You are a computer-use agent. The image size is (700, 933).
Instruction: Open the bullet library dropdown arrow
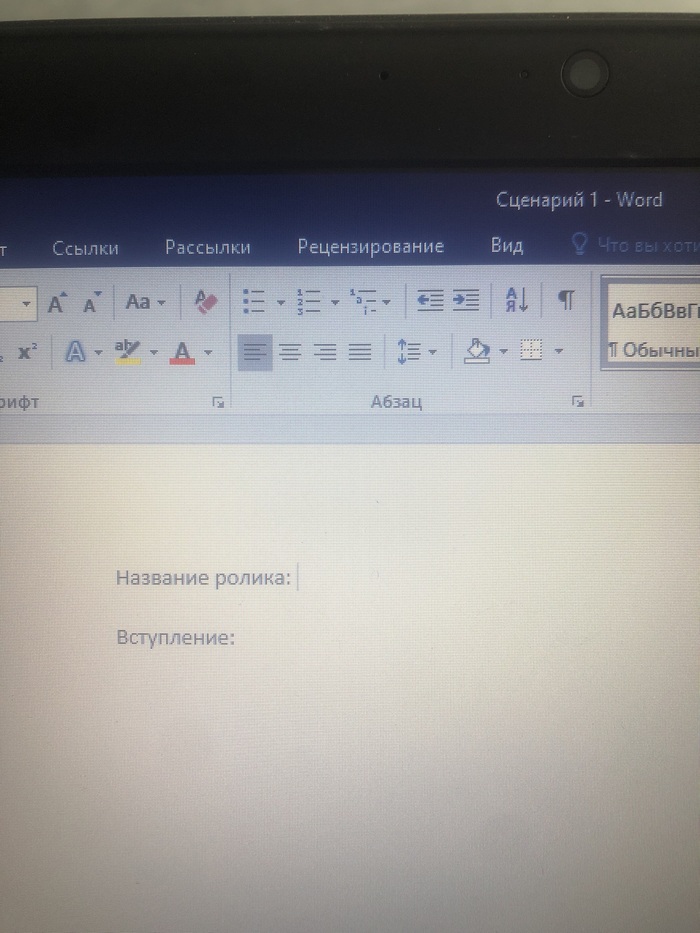pyautogui.click(x=280, y=302)
